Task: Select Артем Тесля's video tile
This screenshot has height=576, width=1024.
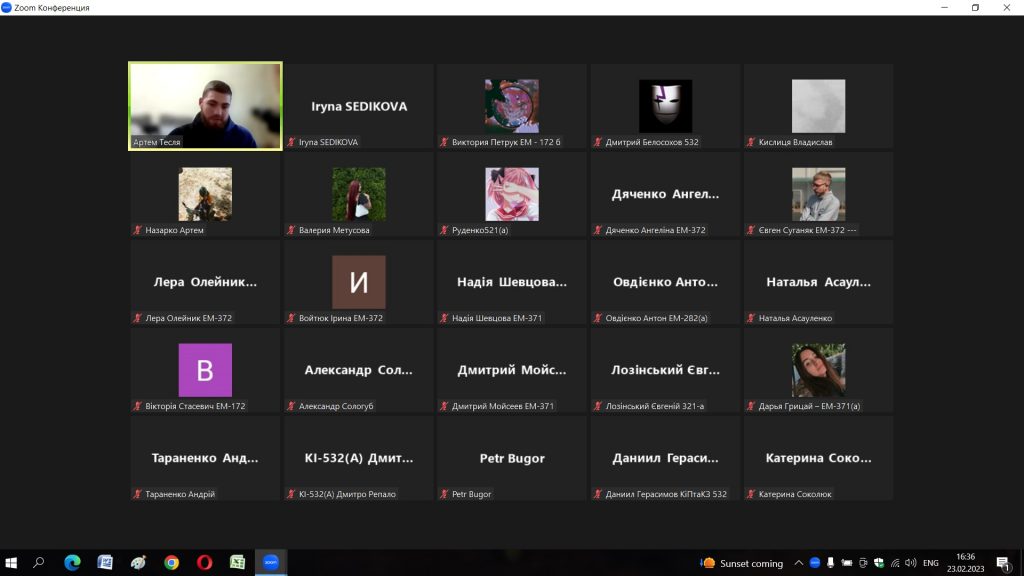Action: point(205,105)
